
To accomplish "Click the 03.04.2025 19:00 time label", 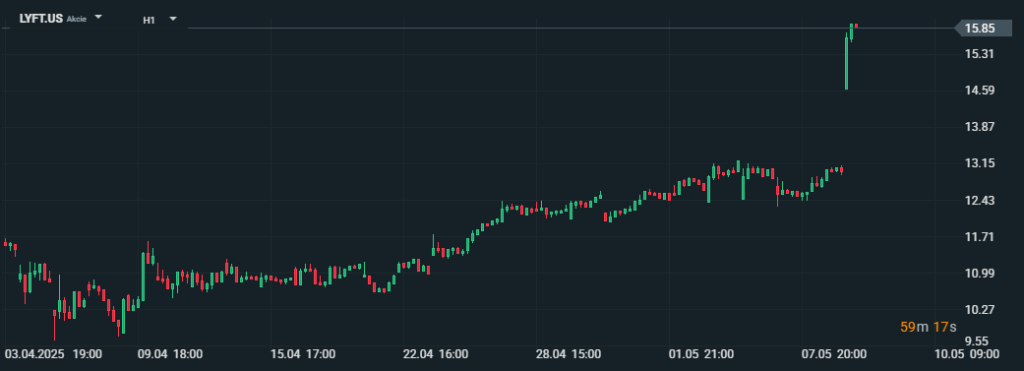I will (53, 354).
